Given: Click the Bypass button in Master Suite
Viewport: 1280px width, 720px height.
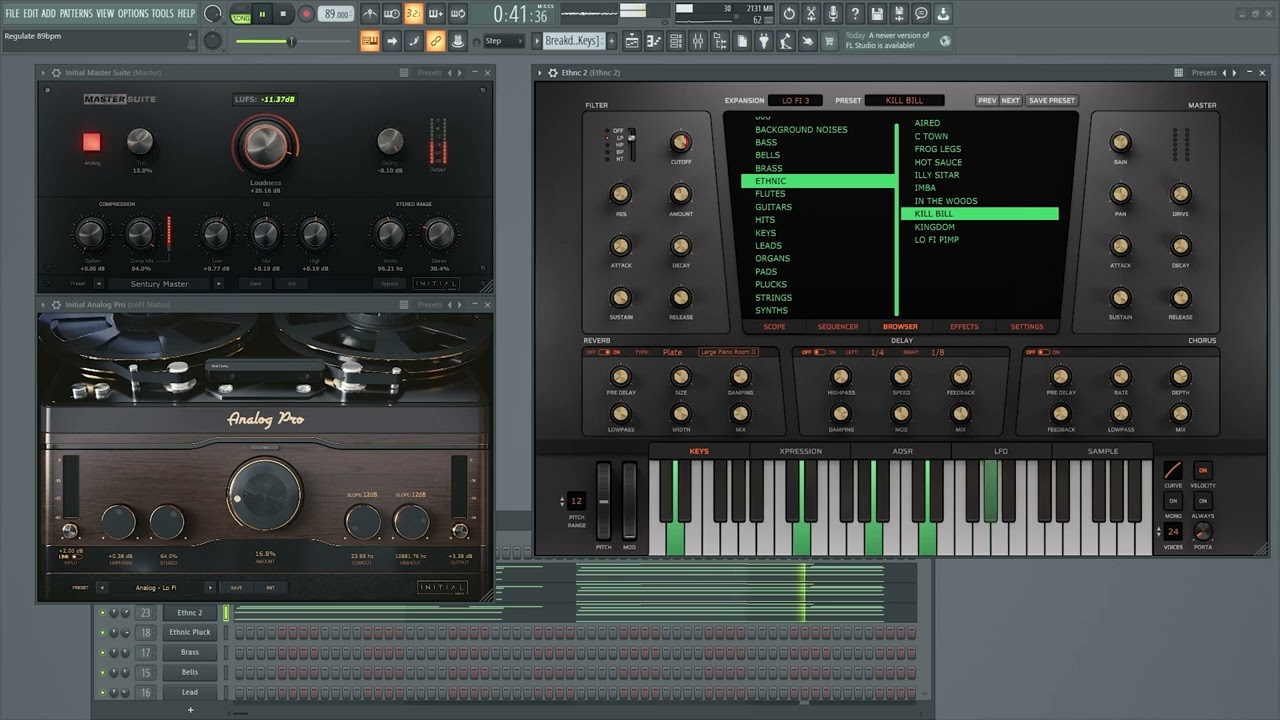Looking at the screenshot, I should point(390,284).
